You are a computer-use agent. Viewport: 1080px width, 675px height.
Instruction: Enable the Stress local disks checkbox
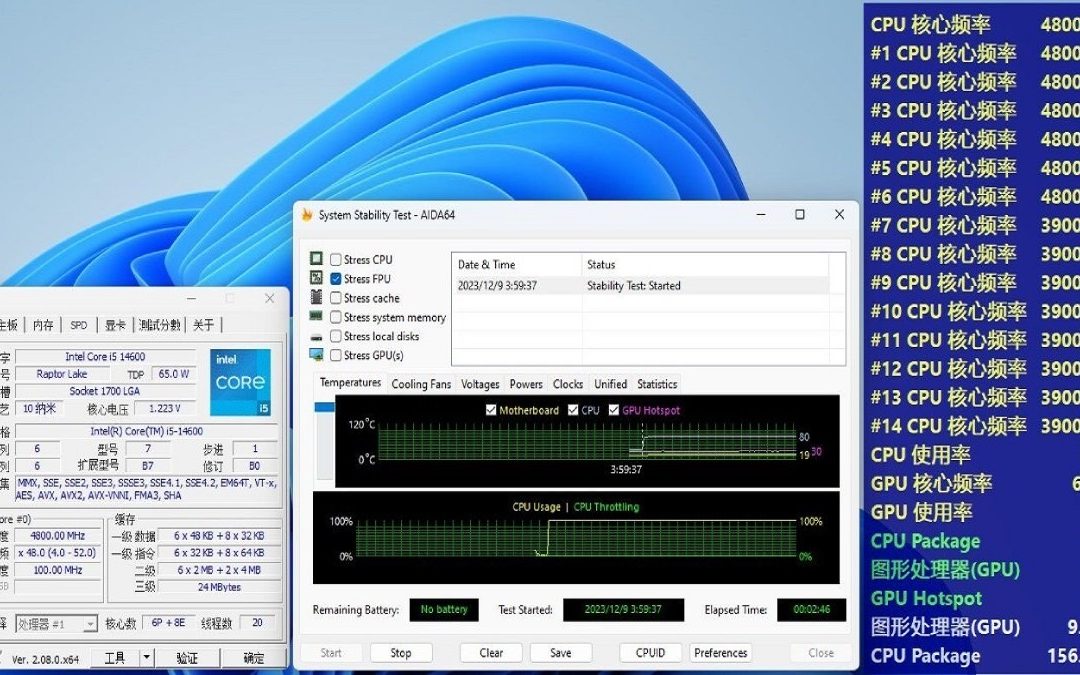click(336, 336)
